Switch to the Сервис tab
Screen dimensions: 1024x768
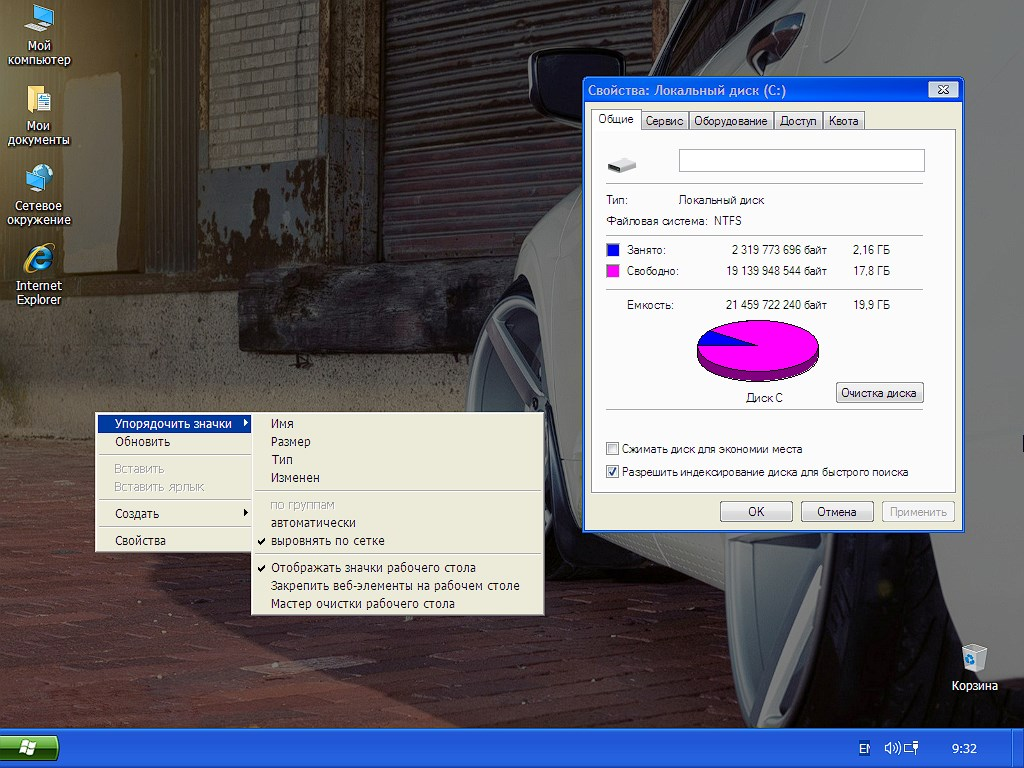point(664,121)
